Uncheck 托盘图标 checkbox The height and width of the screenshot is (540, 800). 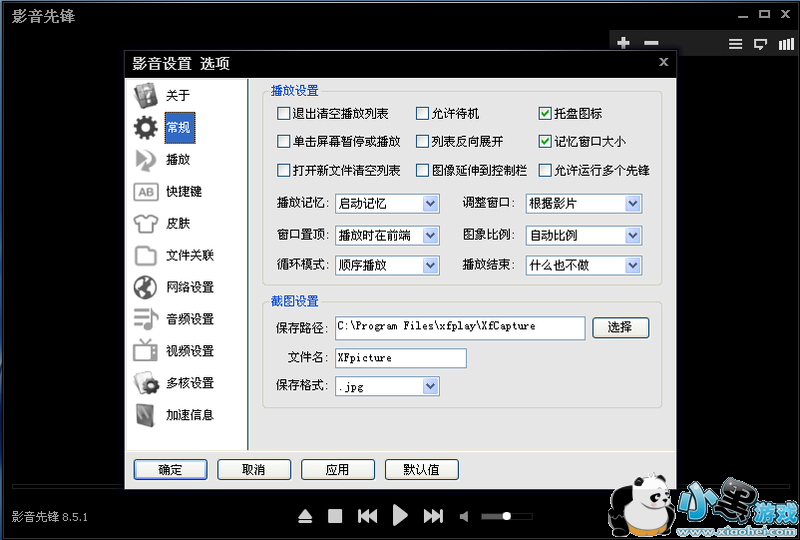point(545,113)
